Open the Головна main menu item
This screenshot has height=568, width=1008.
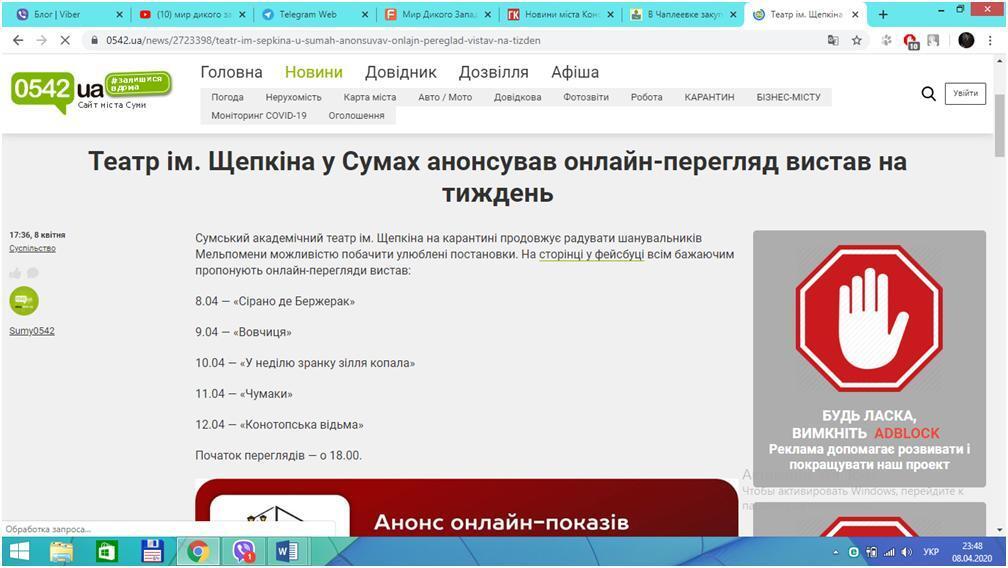click(x=231, y=72)
